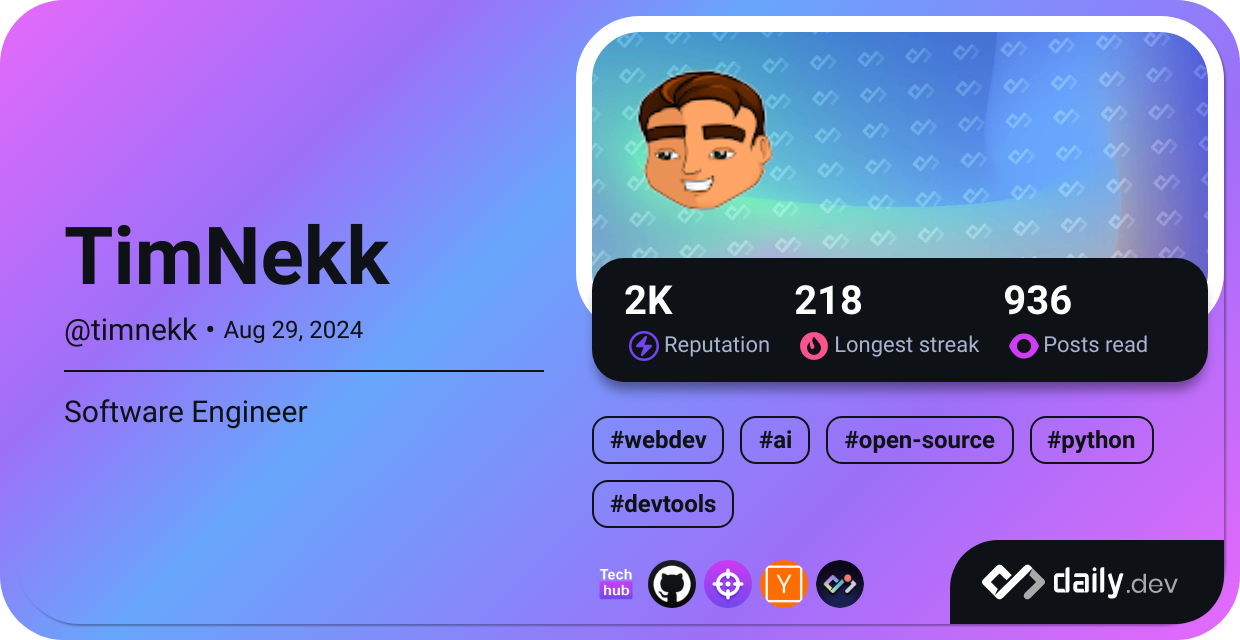The height and width of the screenshot is (640, 1240).
Task: Open the #devtools tag
Action: (663, 504)
